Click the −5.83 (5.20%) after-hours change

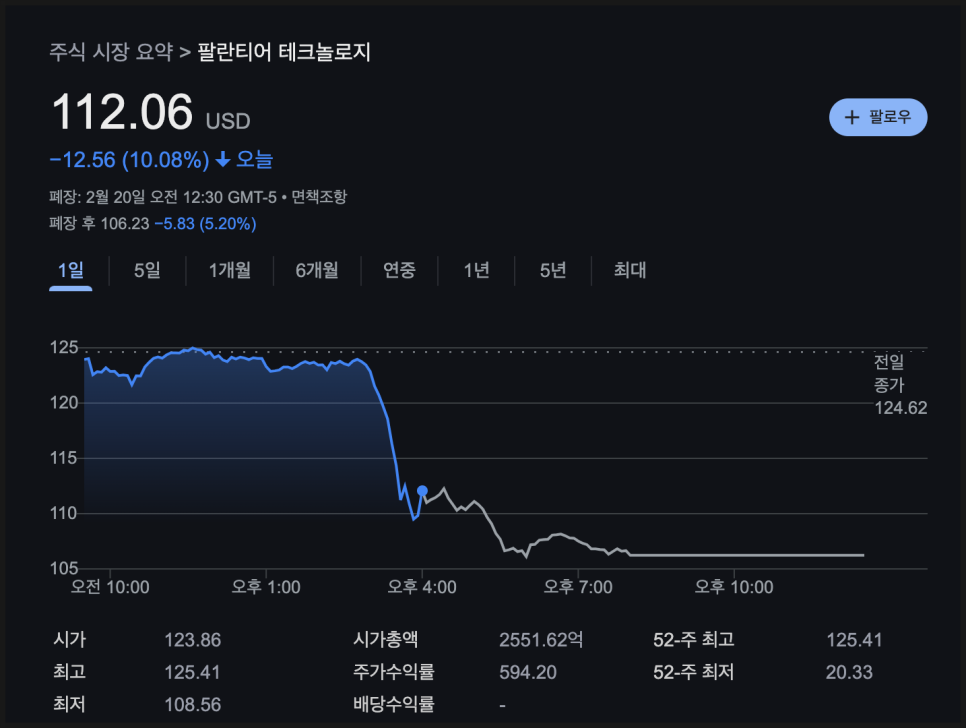[x=205, y=224]
